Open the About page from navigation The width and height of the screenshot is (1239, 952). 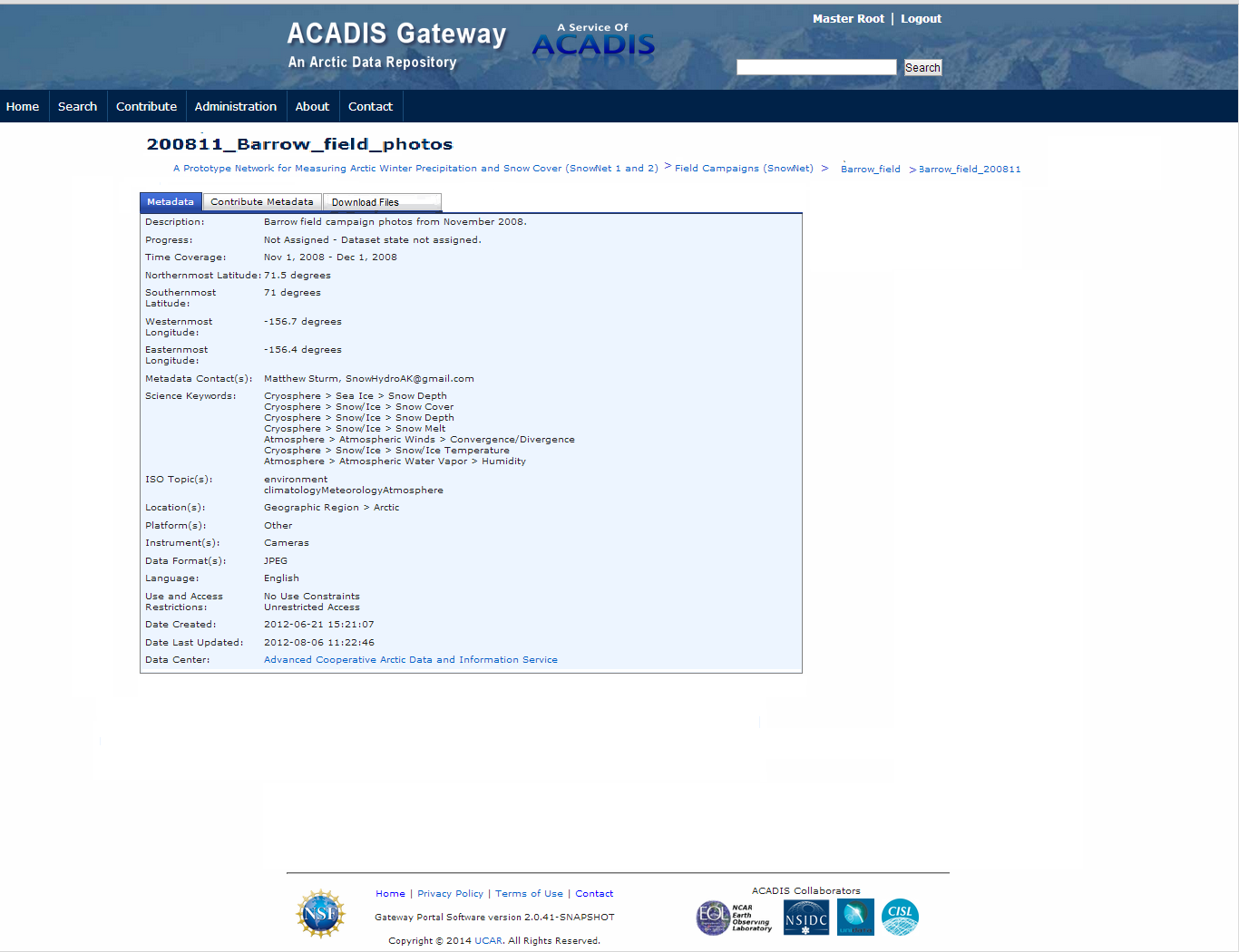coord(312,106)
